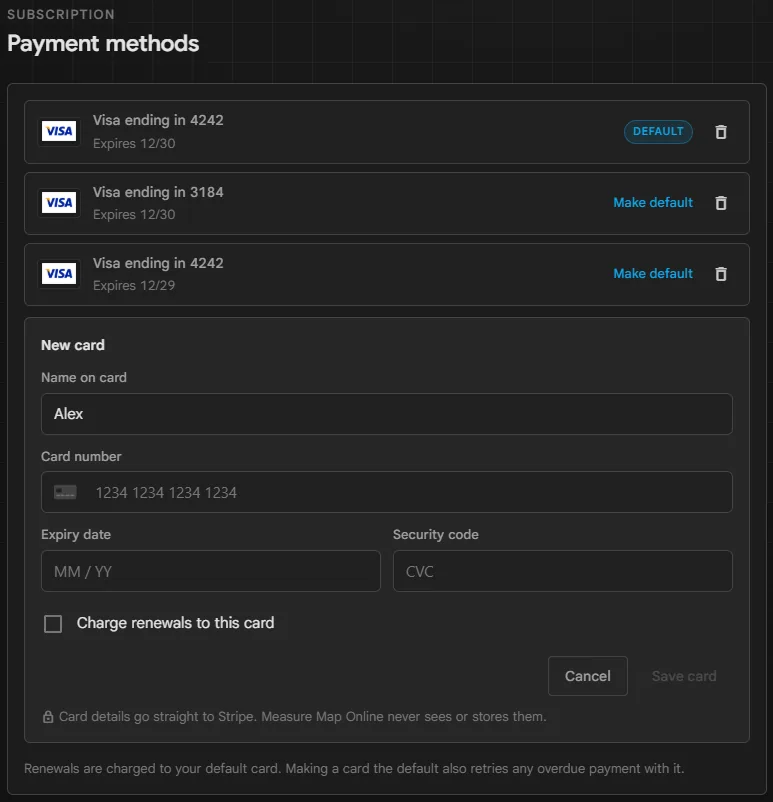
Task: Click the card icon in Card number field
Action: pos(65,493)
